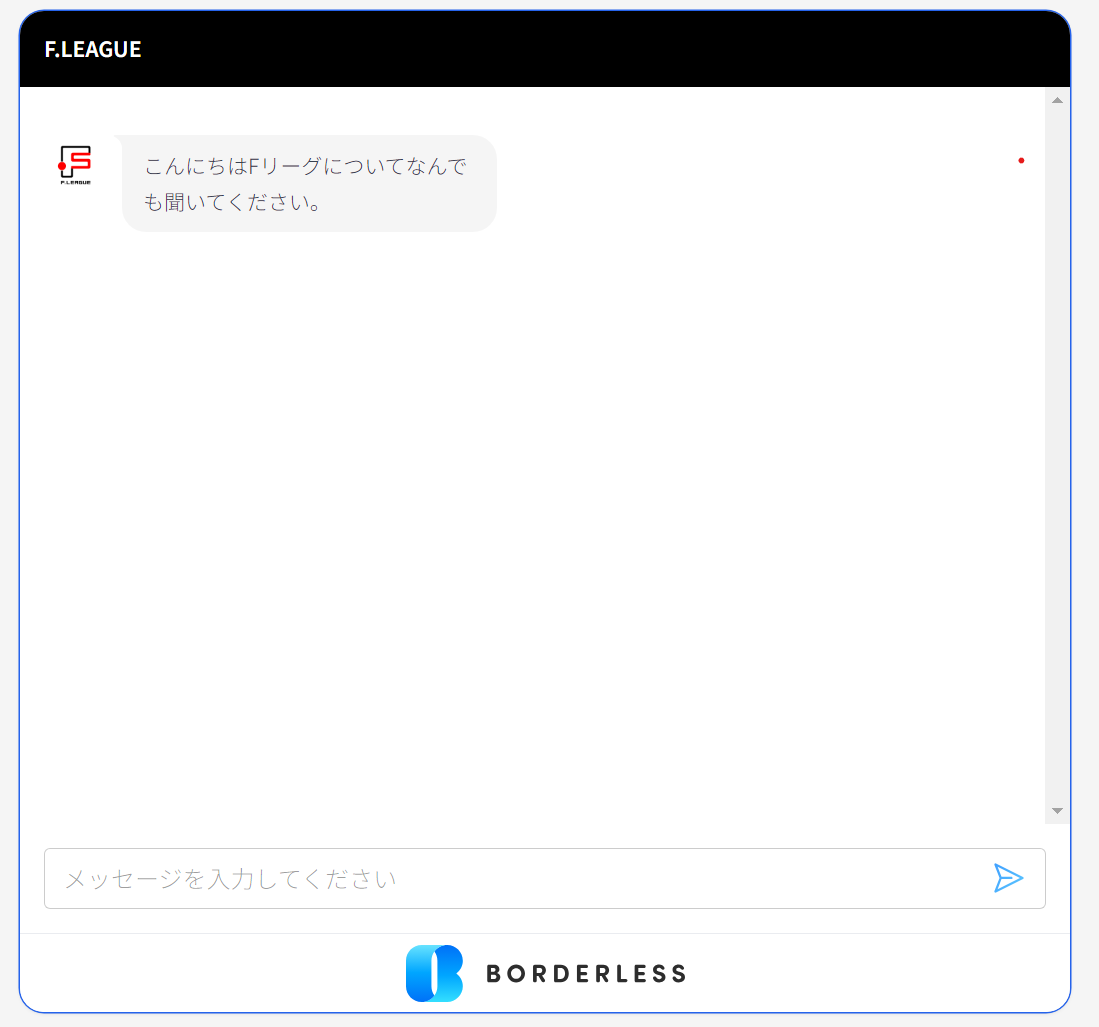Click the こんにちはFリーグについてなんで text line
The image size is (1099, 1027).
305,166
